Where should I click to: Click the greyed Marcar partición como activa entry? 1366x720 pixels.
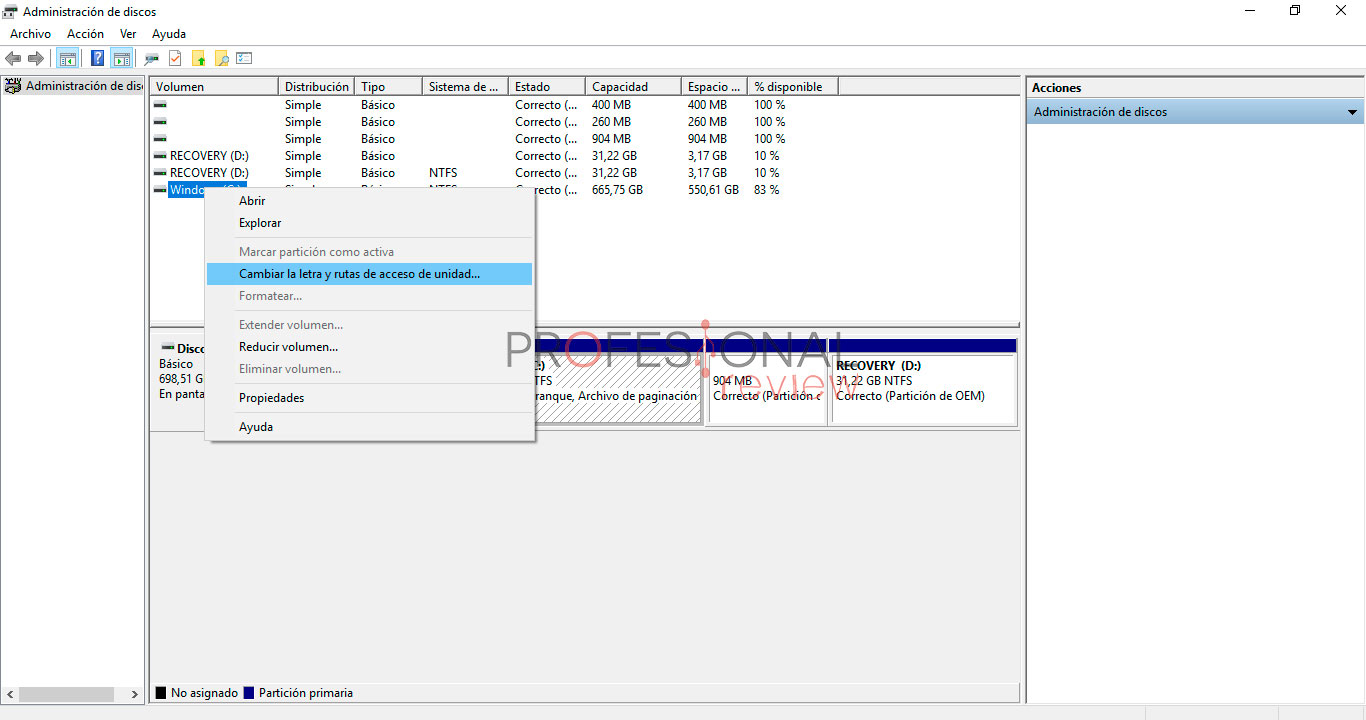pos(369,252)
